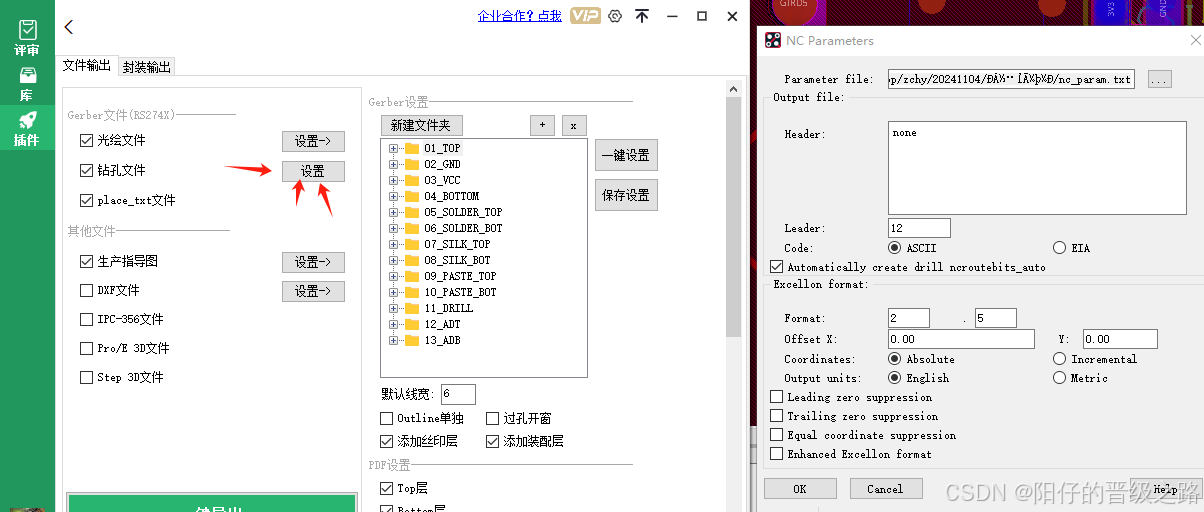Toggle the 光绘文件 checkbox
Image resolution: width=1204 pixels, height=512 pixels.
tap(86, 141)
